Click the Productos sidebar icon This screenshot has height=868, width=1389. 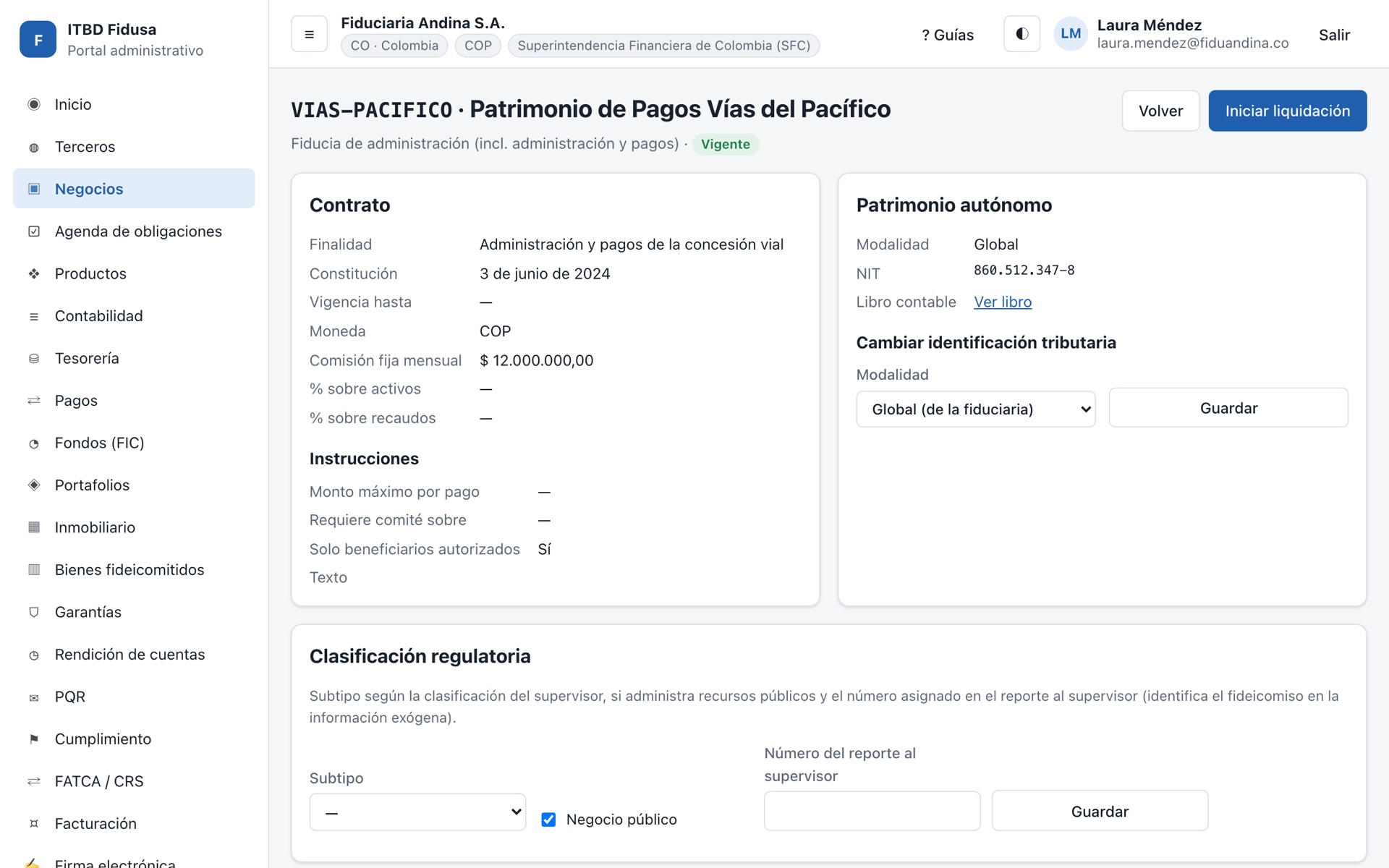[x=34, y=273]
